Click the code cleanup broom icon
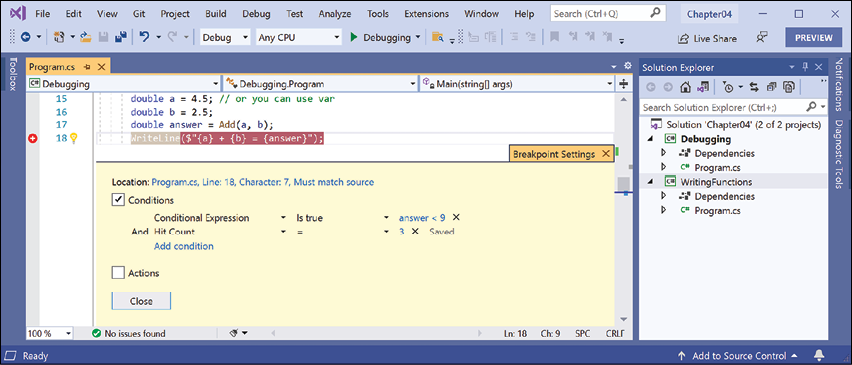This screenshot has height=365, width=852. pyautogui.click(x=235, y=333)
